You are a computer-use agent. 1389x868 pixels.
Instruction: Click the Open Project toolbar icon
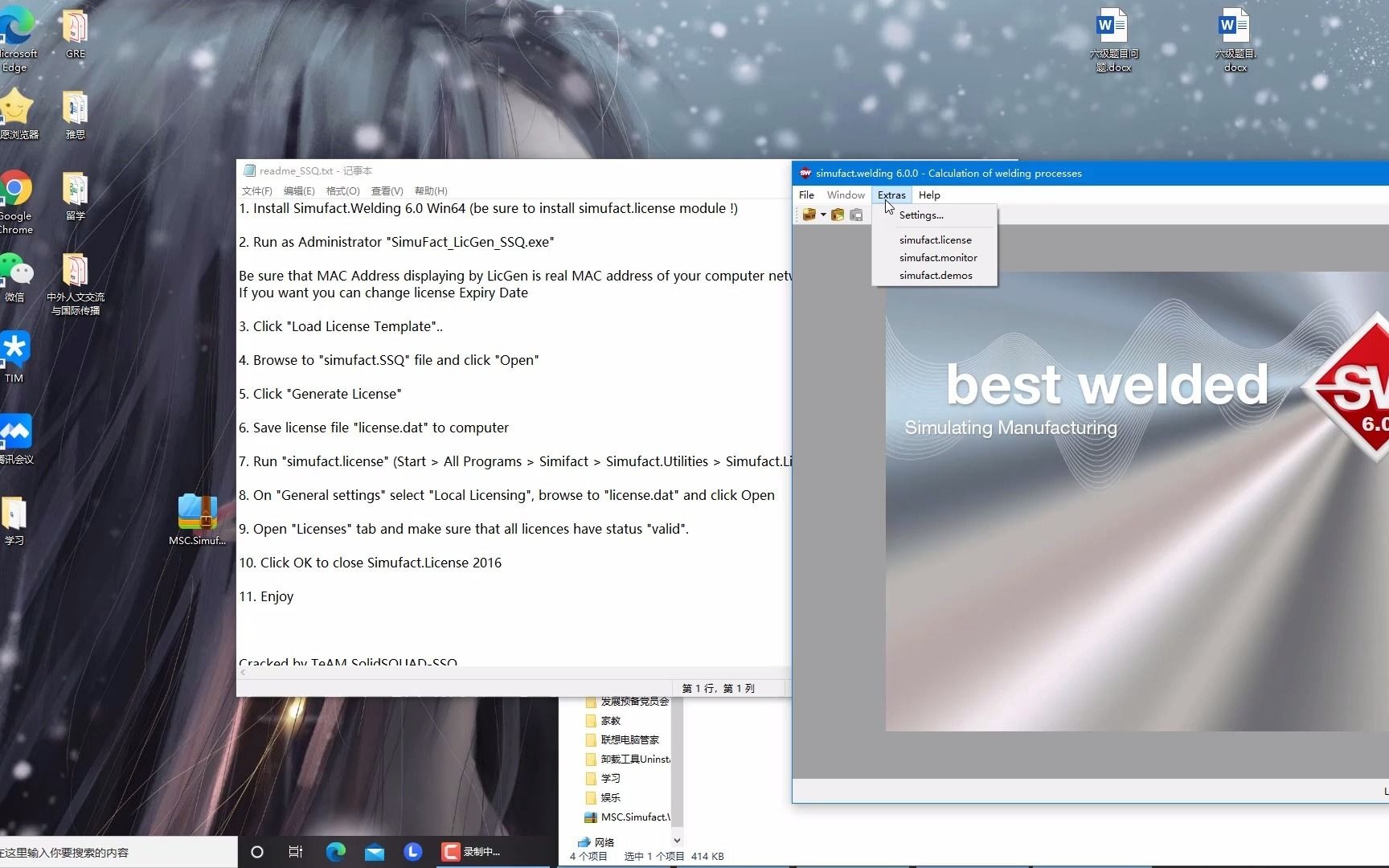(x=838, y=215)
